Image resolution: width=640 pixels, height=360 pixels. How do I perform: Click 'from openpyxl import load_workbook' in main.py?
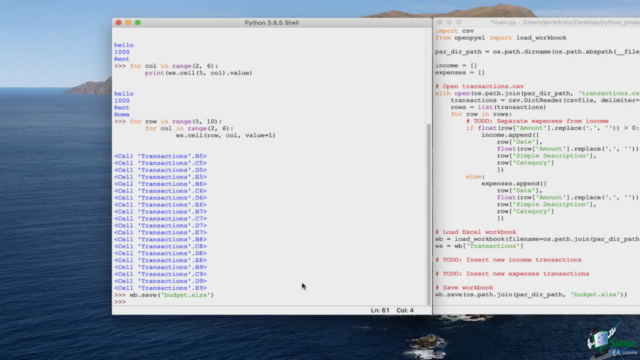click(x=500, y=38)
